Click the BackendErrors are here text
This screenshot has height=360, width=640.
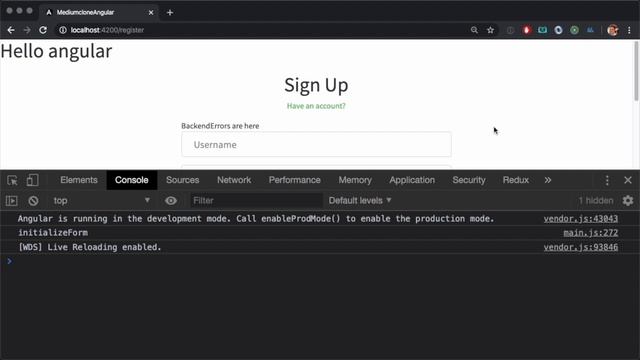click(x=220, y=126)
